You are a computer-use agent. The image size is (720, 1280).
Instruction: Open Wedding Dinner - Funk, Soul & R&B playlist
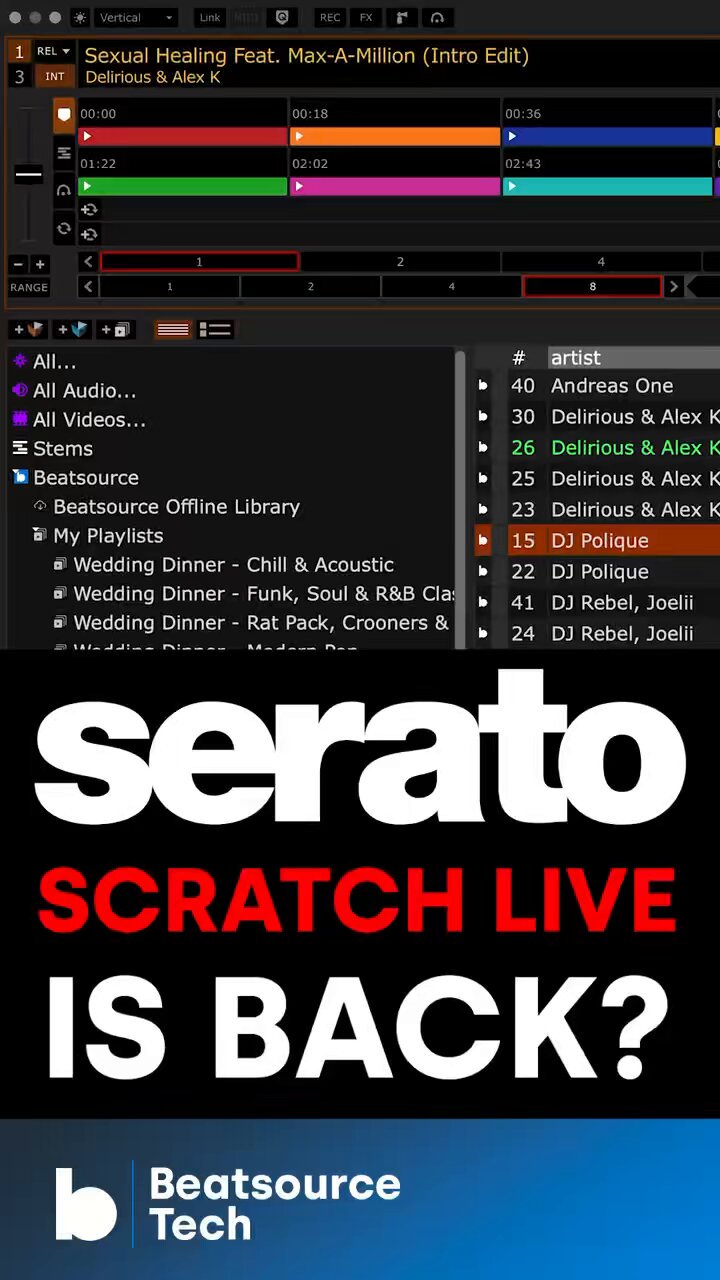click(264, 594)
